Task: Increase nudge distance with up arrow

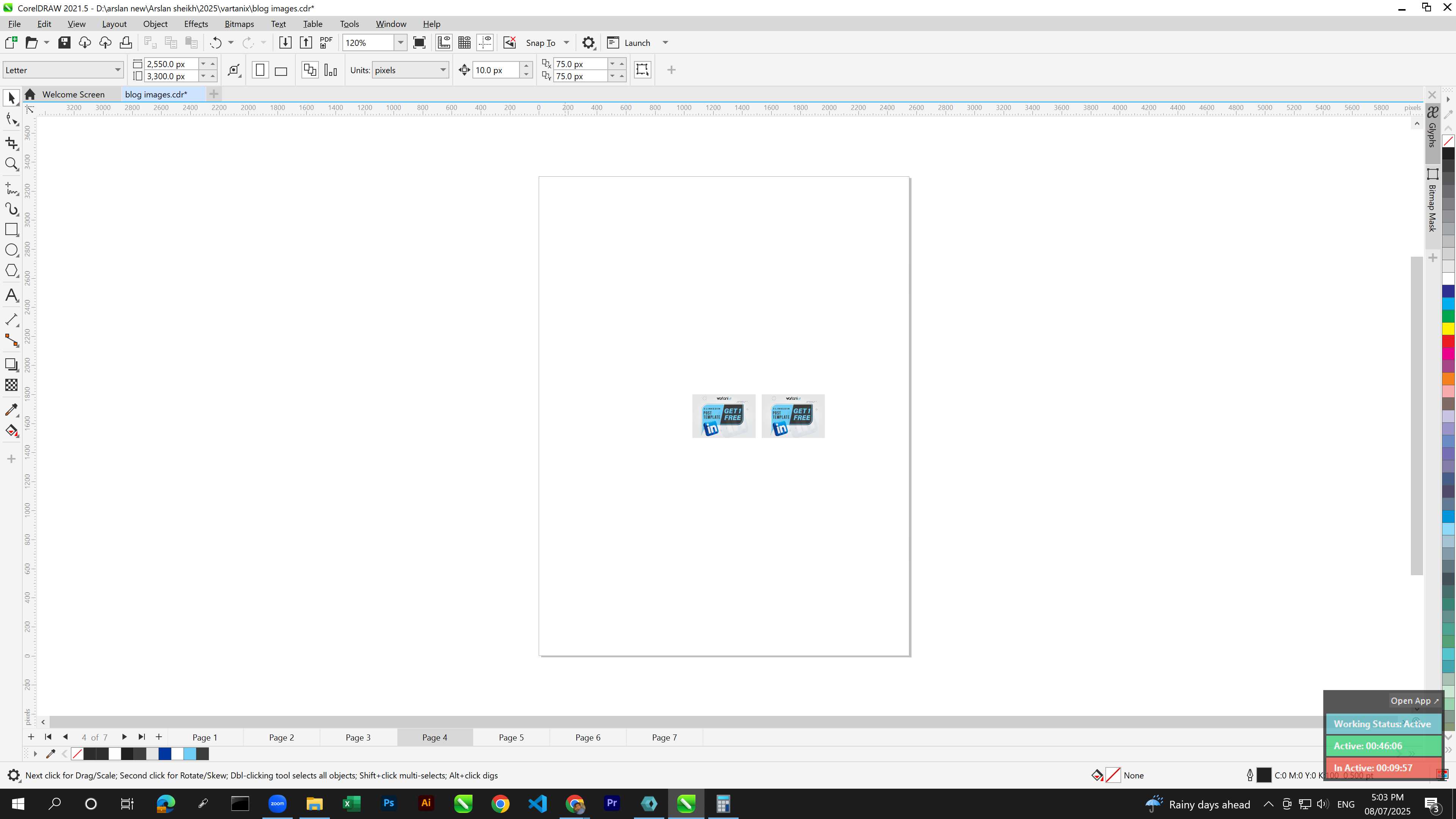Action: [526, 66]
